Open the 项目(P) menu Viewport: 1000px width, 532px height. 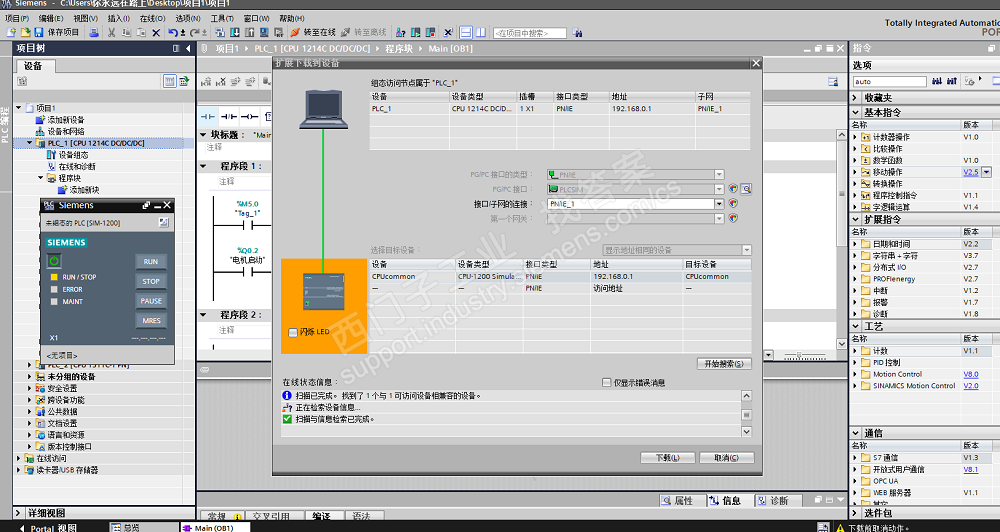17,18
